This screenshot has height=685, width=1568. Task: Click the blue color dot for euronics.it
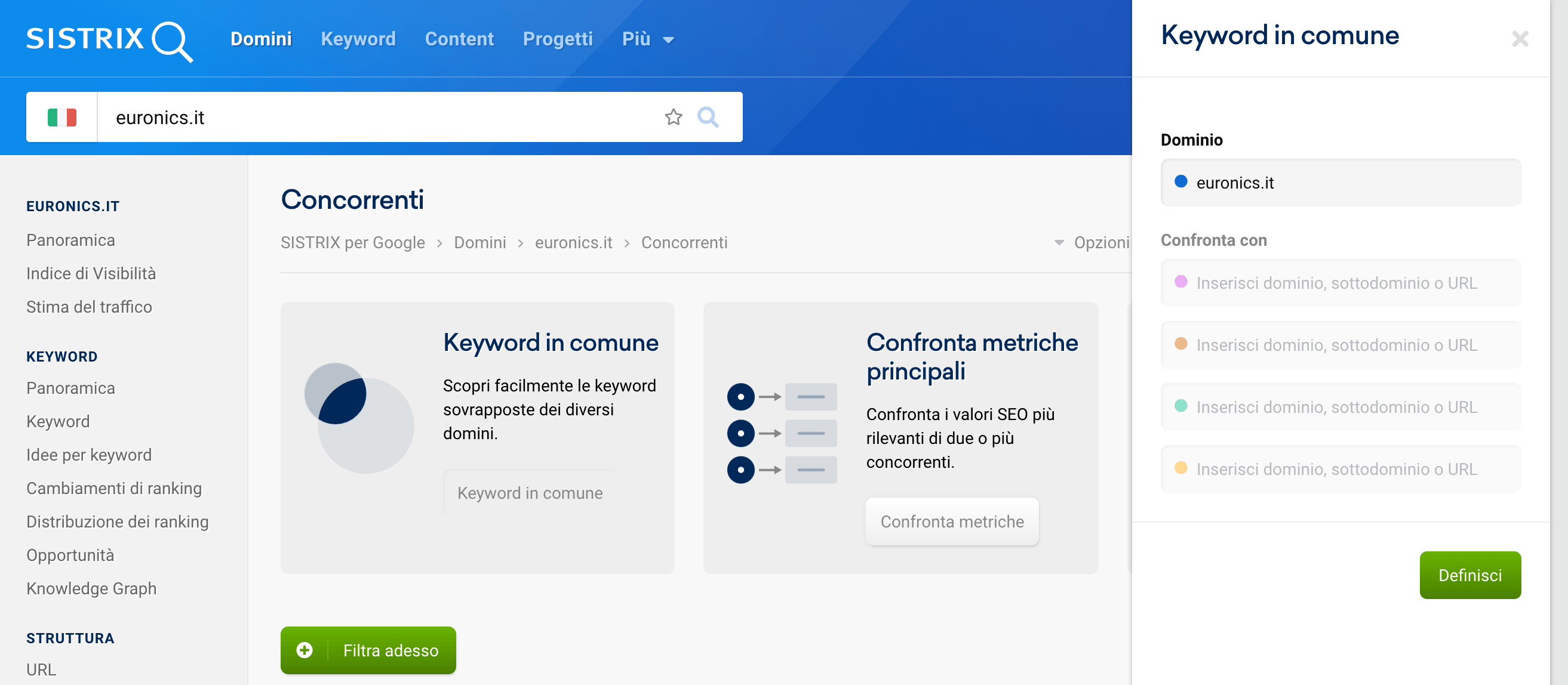(x=1181, y=181)
